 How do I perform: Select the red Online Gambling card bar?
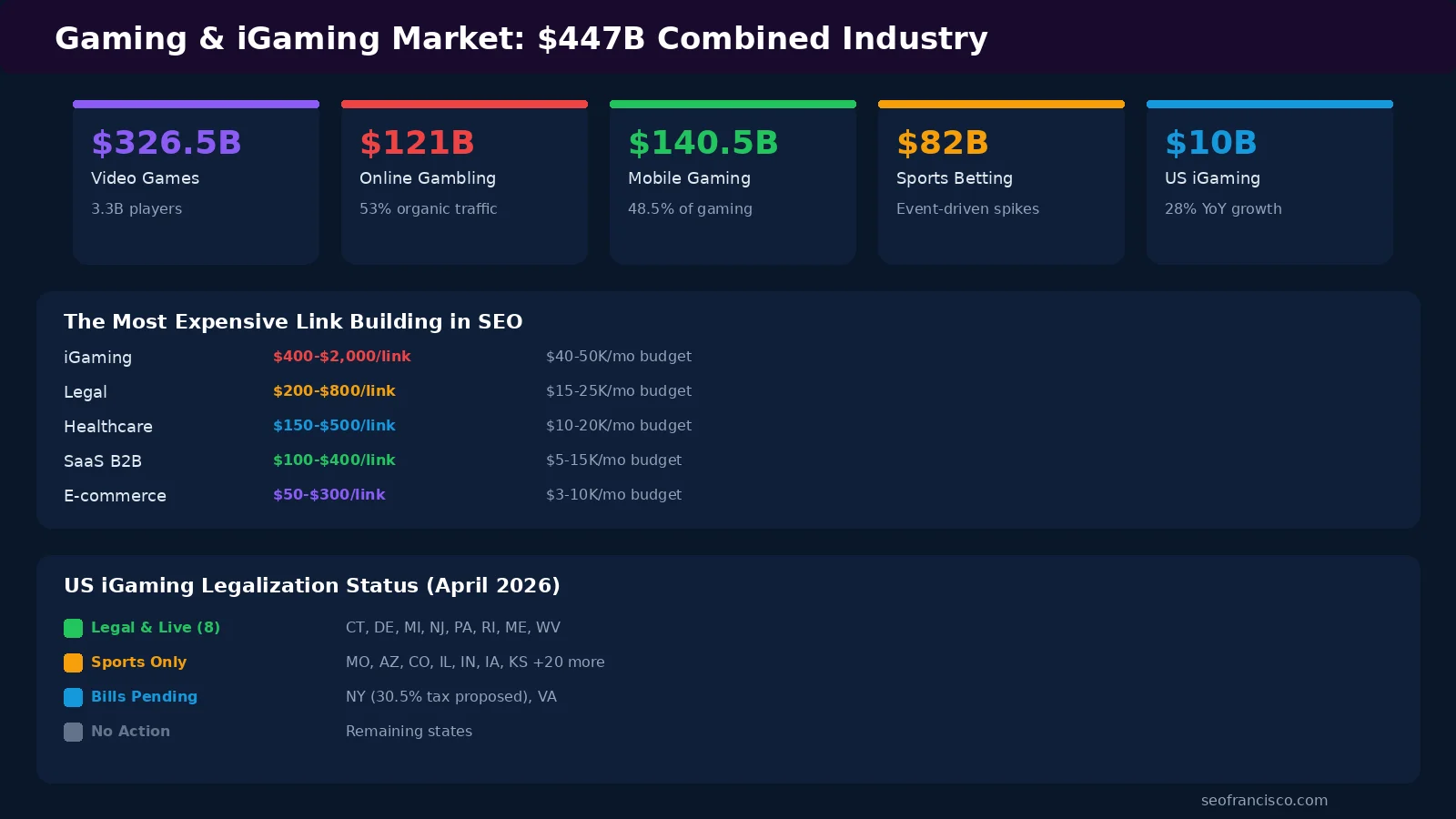tap(464, 104)
